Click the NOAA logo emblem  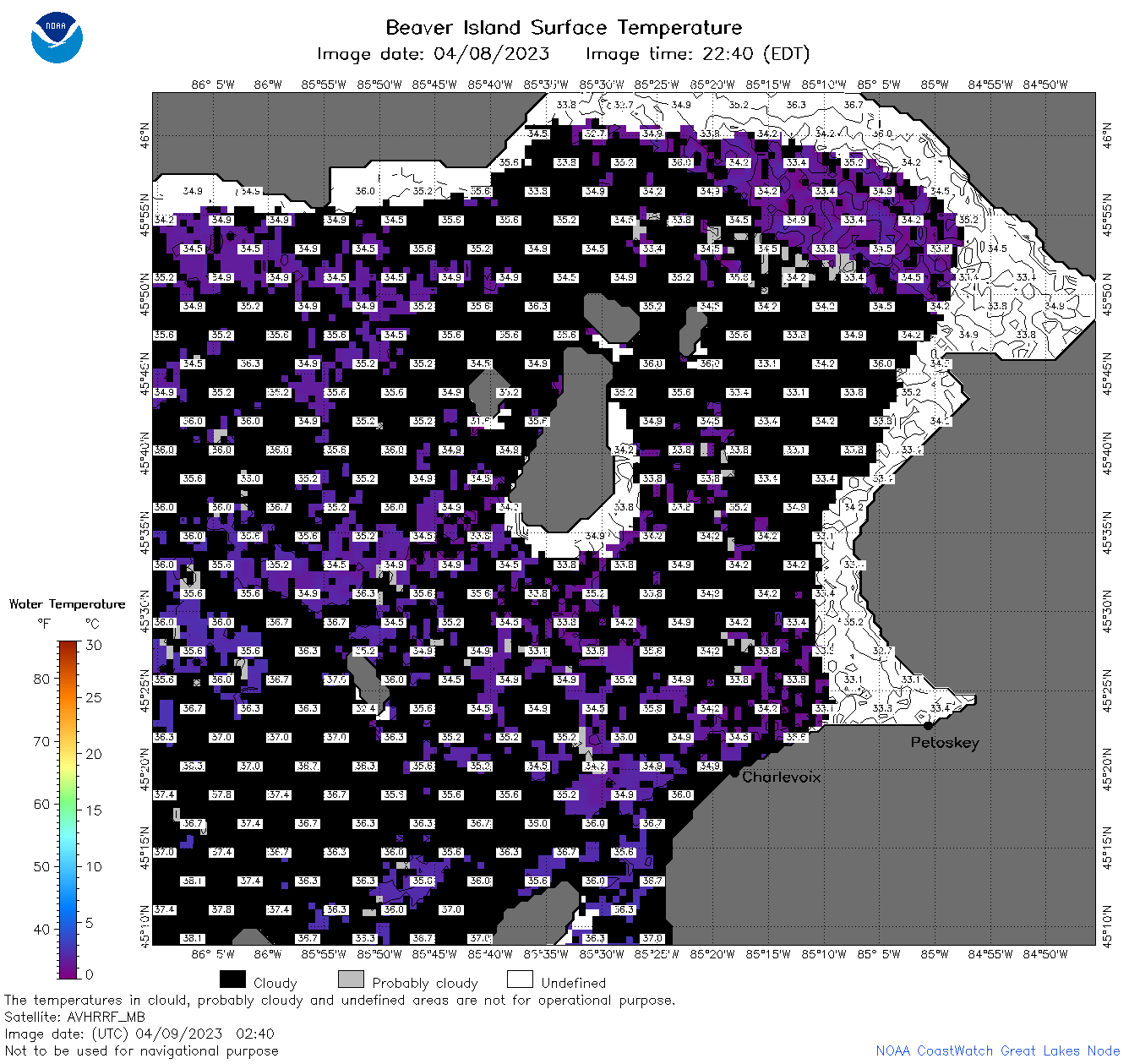57,37
